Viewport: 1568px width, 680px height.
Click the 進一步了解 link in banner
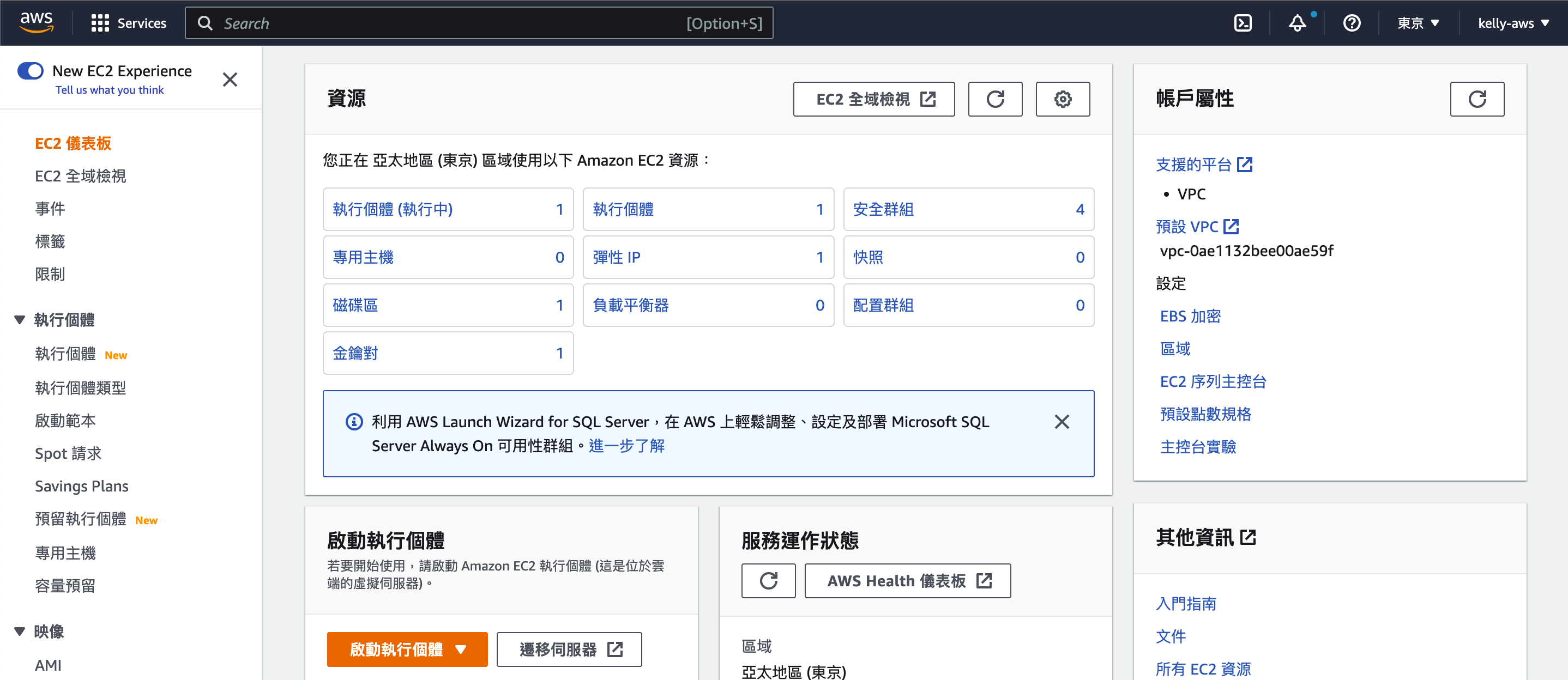pyautogui.click(x=626, y=446)
